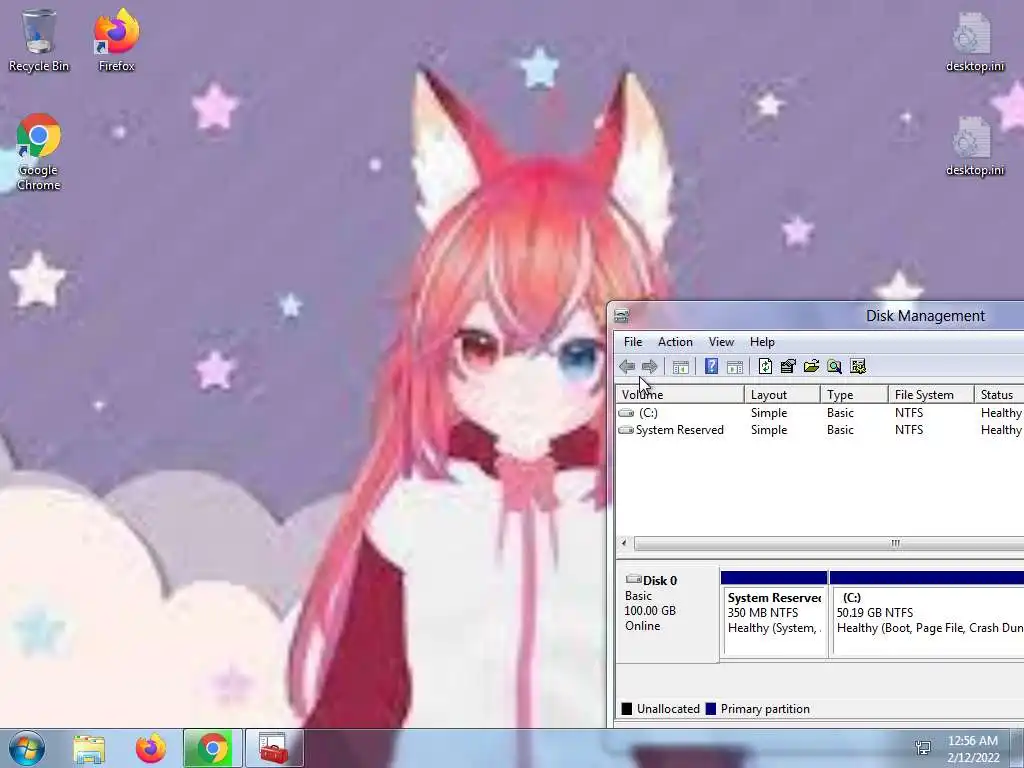Click the black Unallocated legend swatch
The height and width of the screenshot is (768, 1024).
(x=627, y=709)
